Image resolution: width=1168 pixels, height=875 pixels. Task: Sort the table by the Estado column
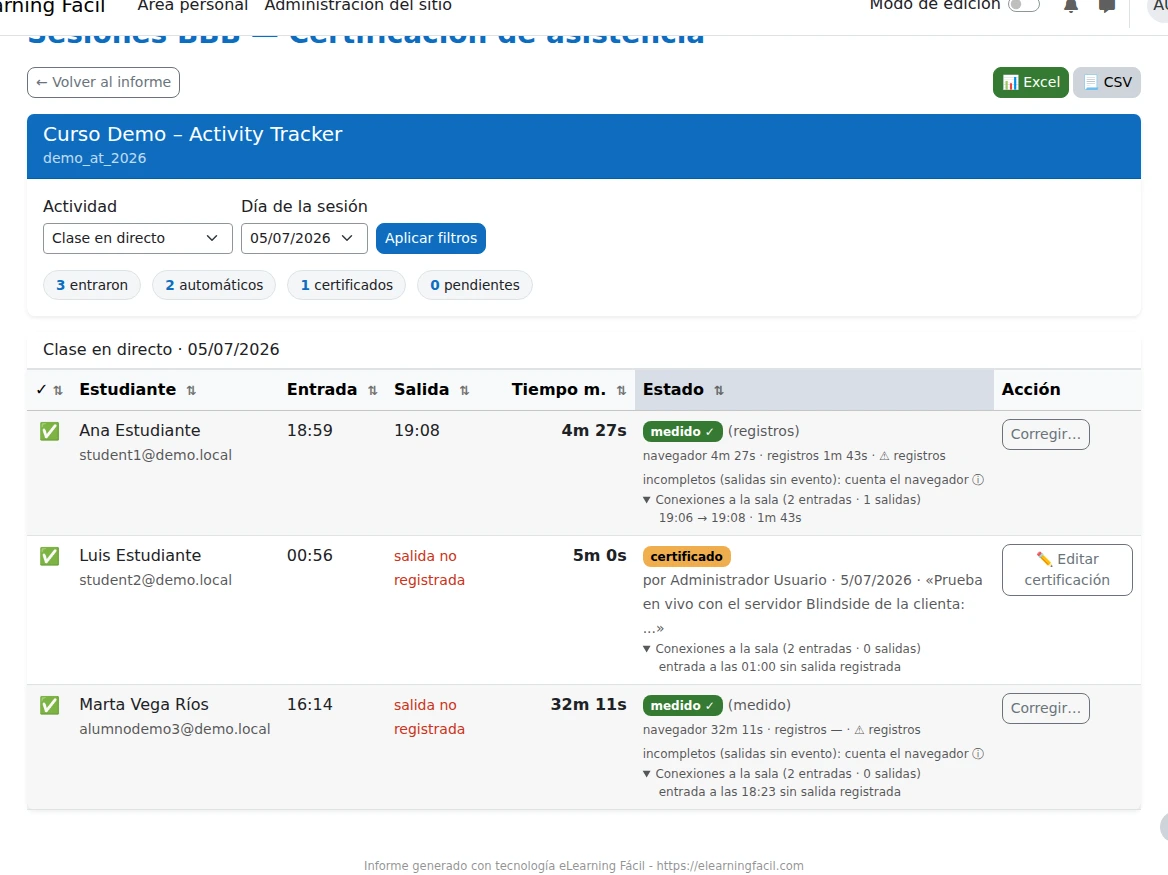(683, 389)
